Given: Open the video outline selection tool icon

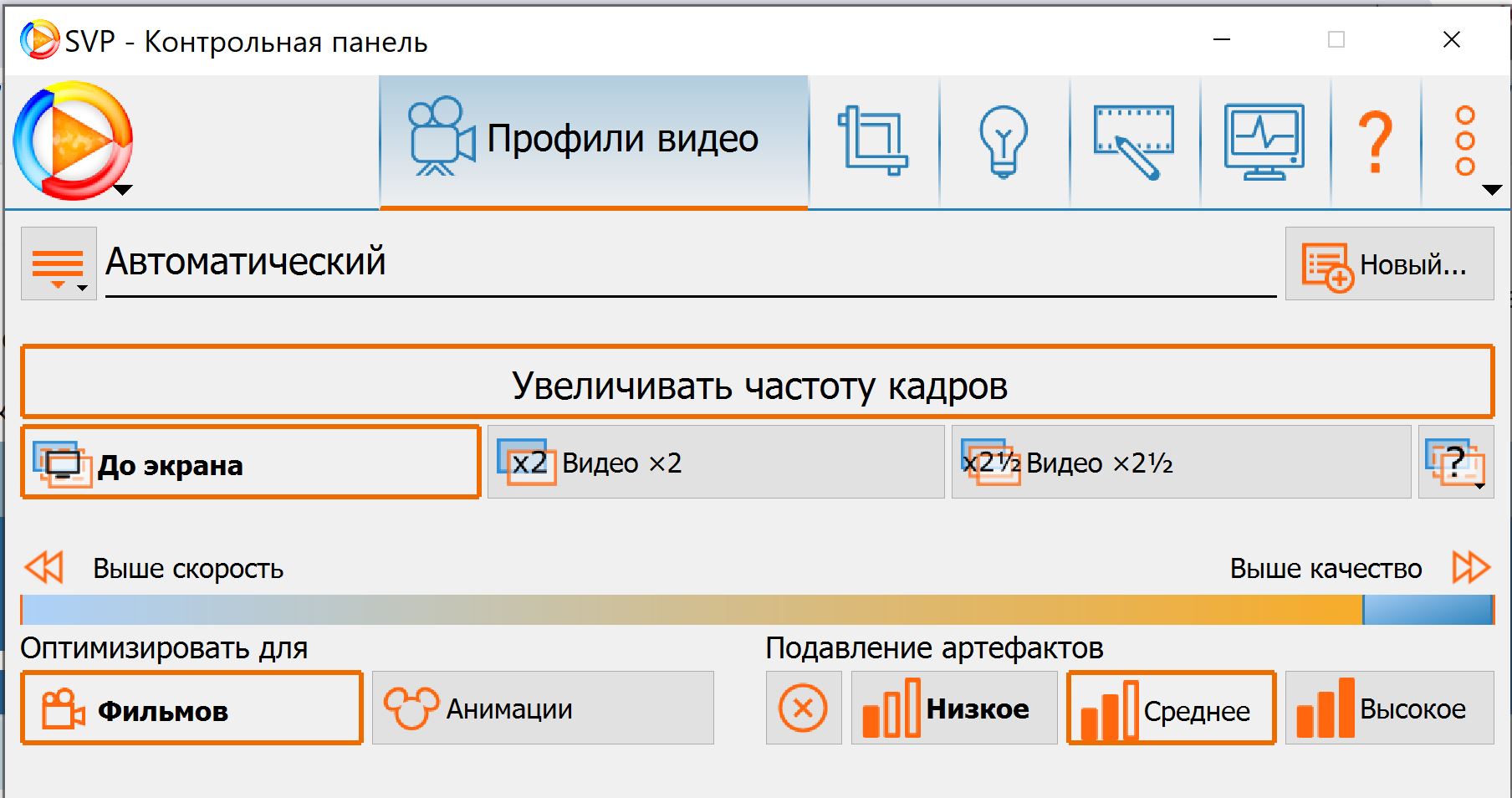Looking at the screenshot, I should pos(1134,141).
